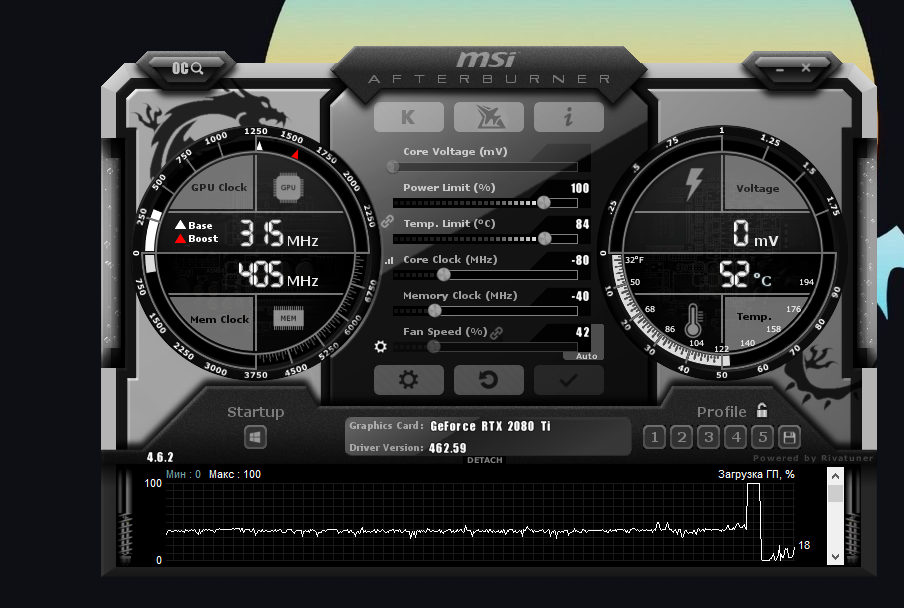The width and height of the screenshot is (904, 608).
Task: Click the monitor scrollbar thumb
Action: pos(835,493)
